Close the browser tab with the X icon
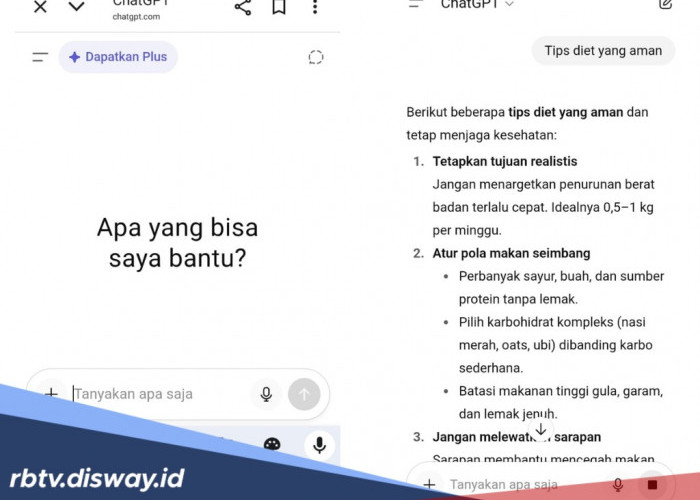Image resolution: width=700 pixels, height=500 pixels. (x=40, y=7)
